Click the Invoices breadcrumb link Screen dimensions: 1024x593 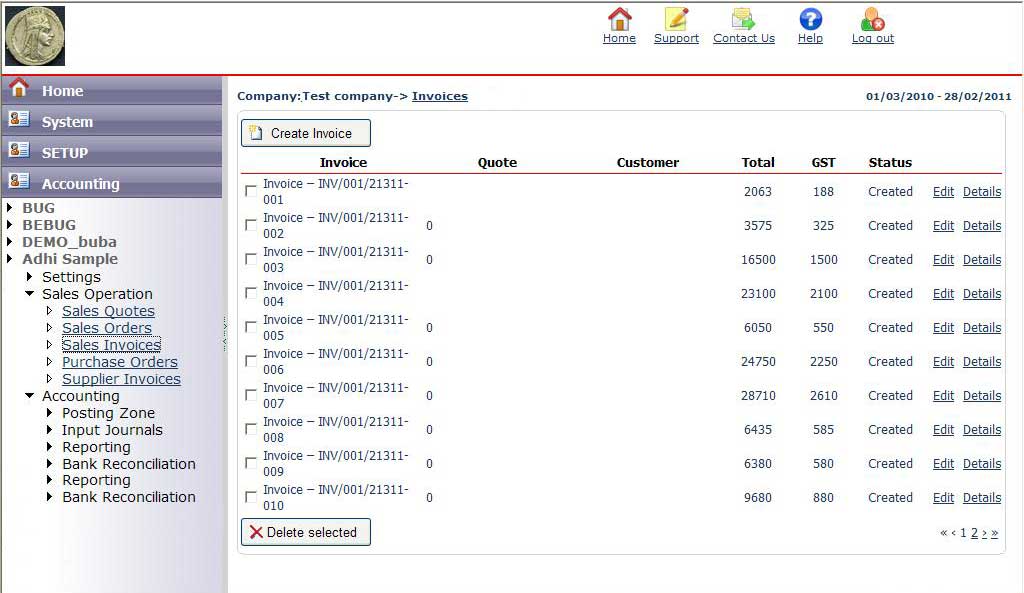(440, 96)
